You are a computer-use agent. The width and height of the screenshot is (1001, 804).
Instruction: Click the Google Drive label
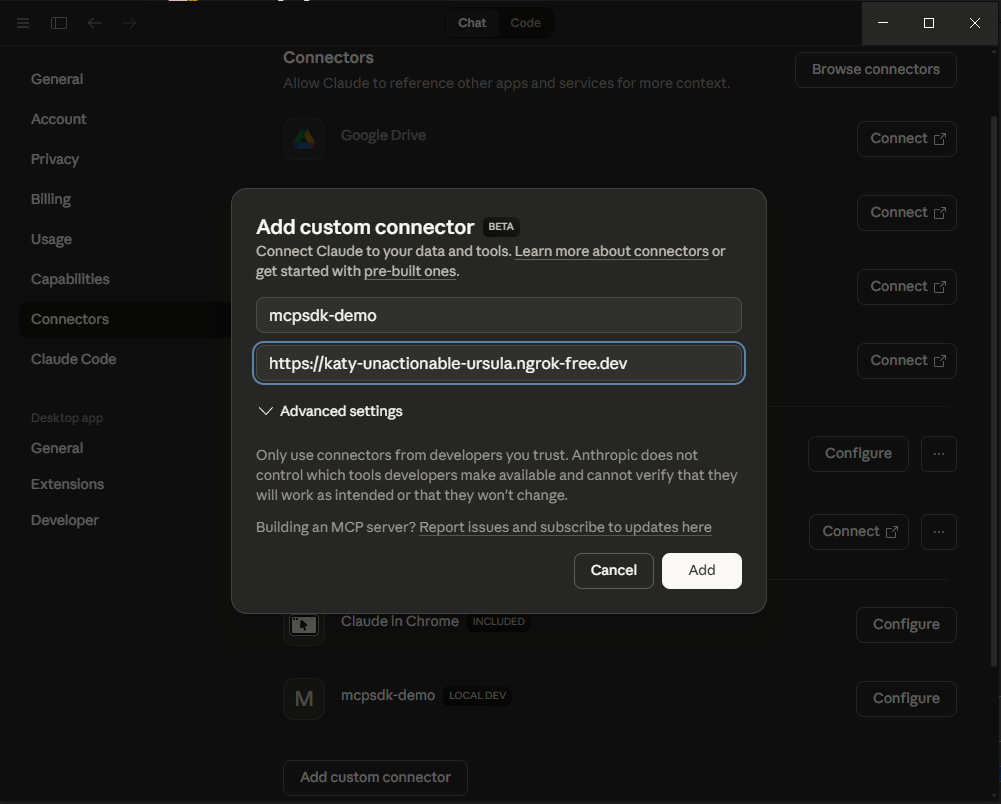tap(383, 135)
